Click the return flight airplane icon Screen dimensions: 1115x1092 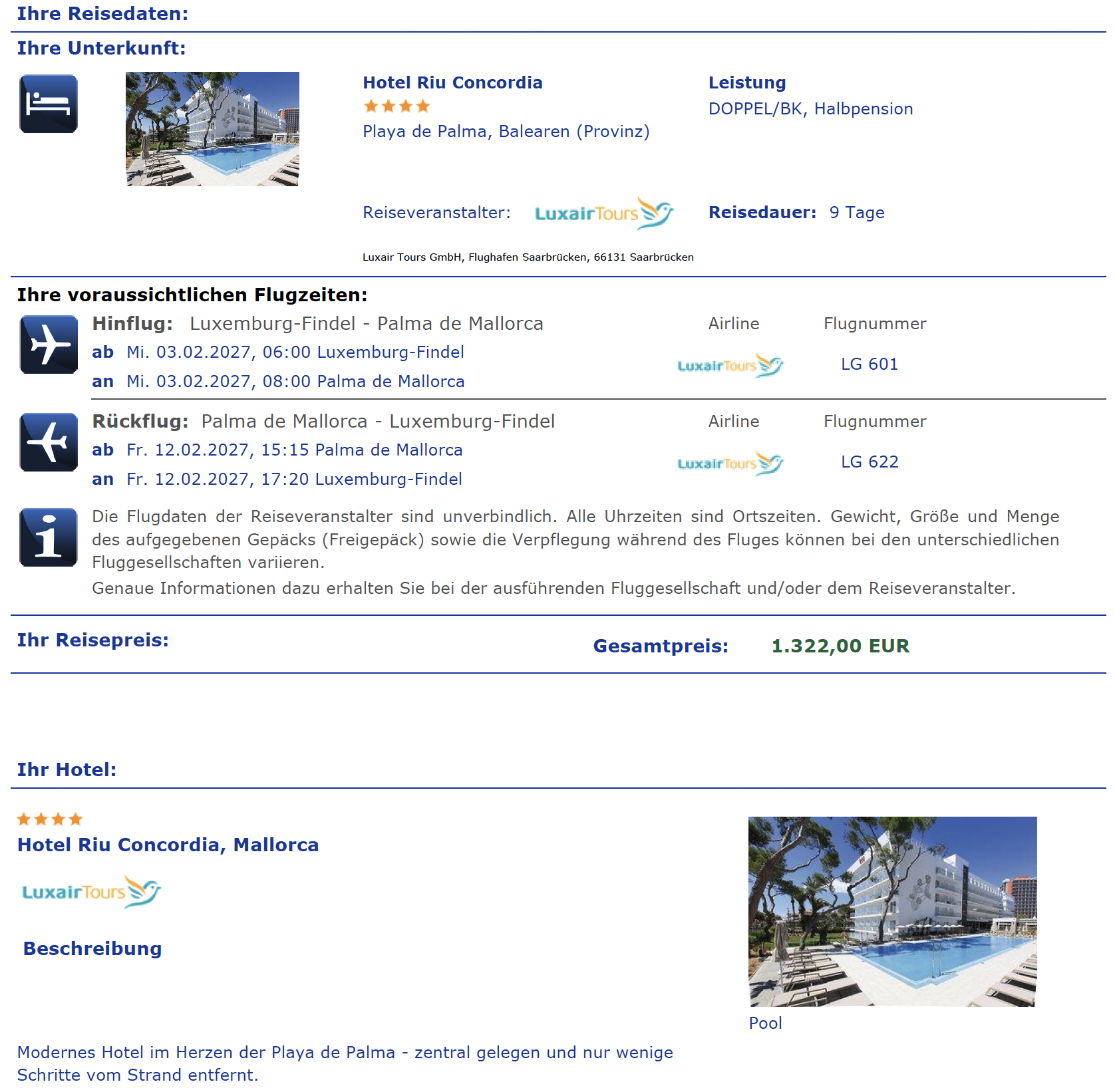click(x=49, y=442)
